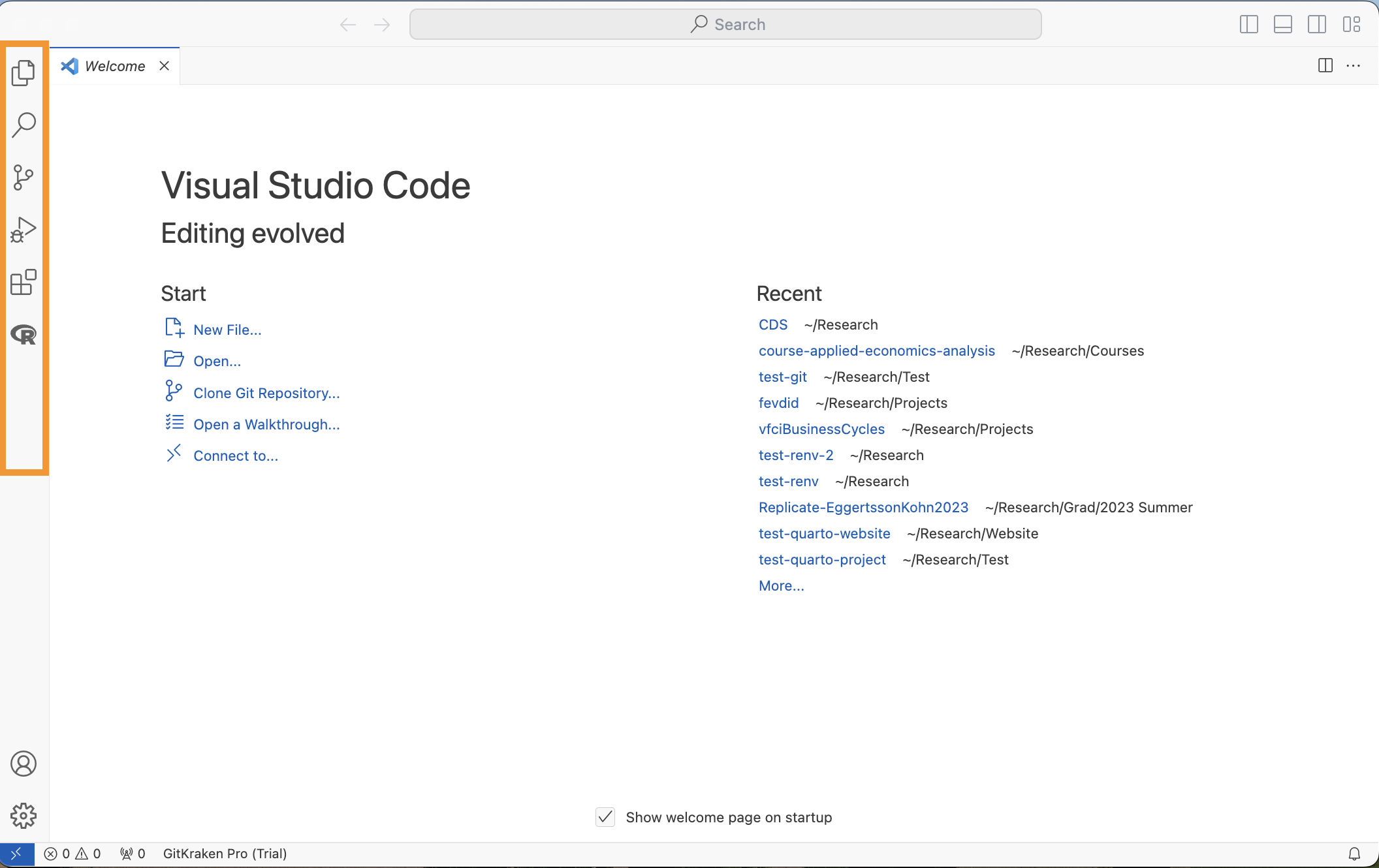This screenshot has height=868, width=1379.
Task: Open the Manage gear menu
Action: [x=24, y=816]
